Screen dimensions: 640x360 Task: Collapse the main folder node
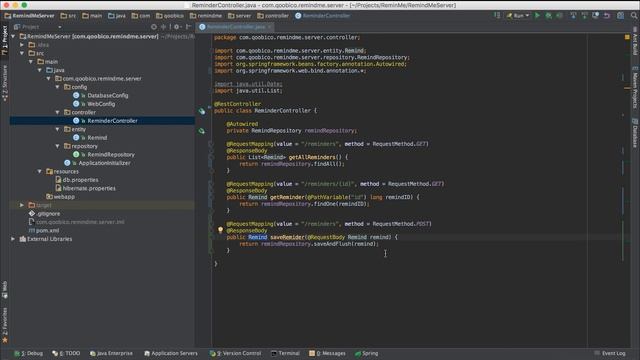31,62
